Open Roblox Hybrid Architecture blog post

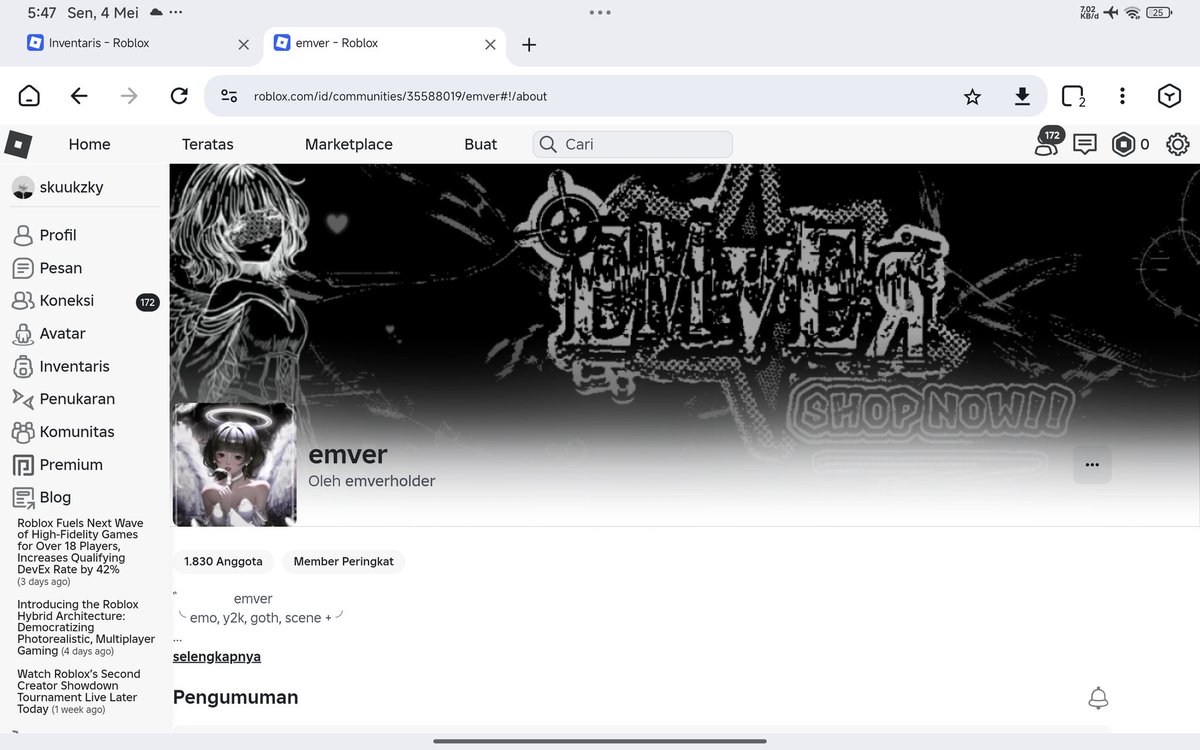(x=86, y=627)
